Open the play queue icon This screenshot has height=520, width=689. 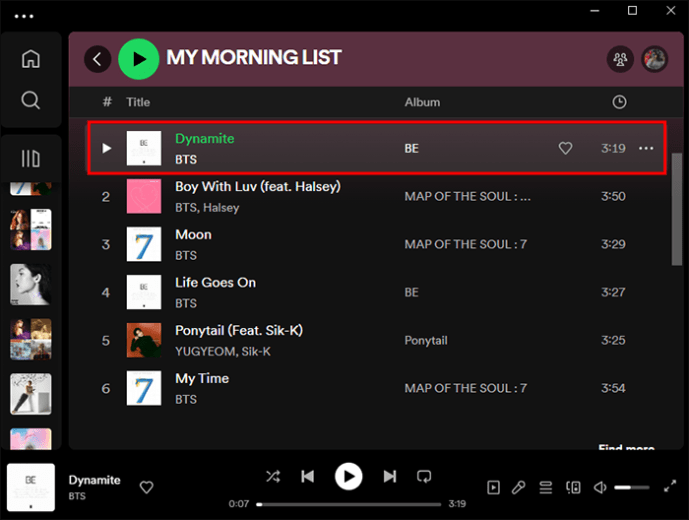[546, 487]
